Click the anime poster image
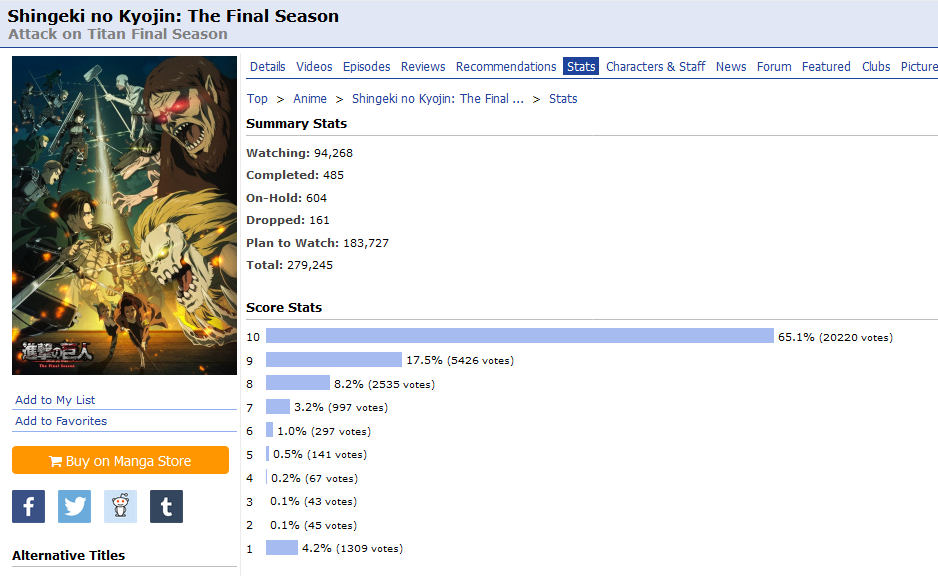 click(x=124, y=215)
